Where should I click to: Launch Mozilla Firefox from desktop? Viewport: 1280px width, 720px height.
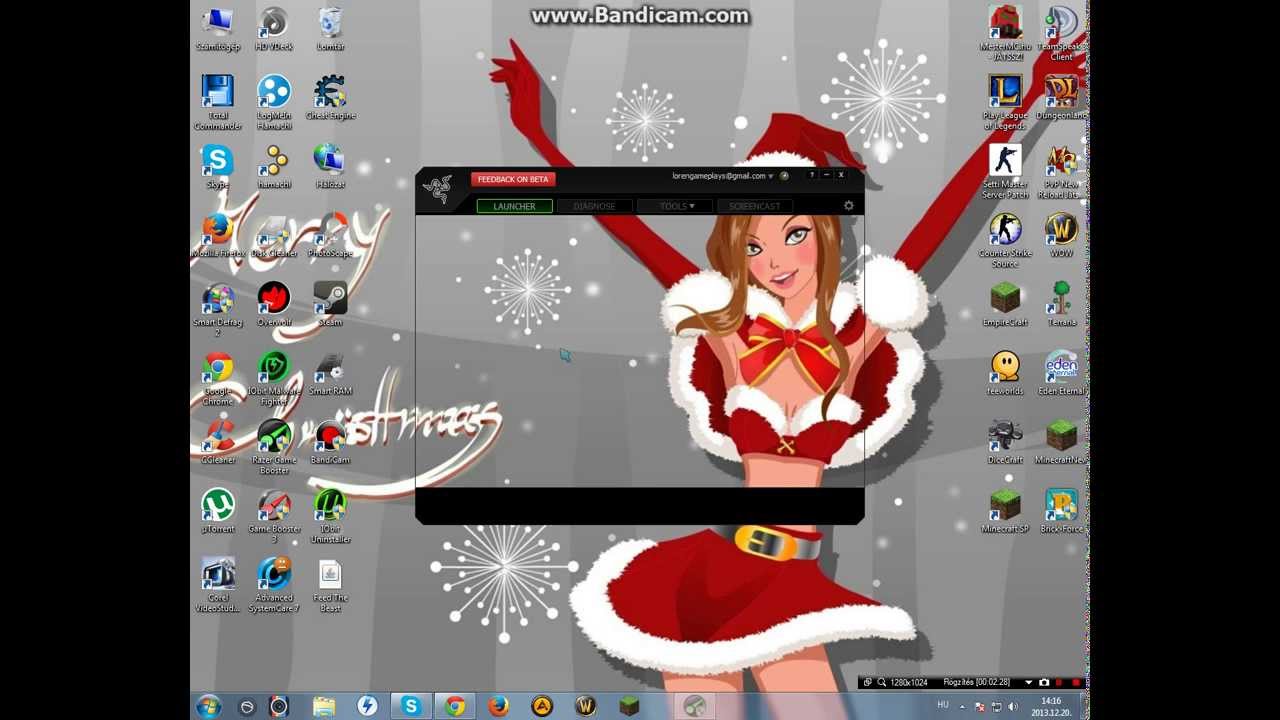[x=218, y=236]
